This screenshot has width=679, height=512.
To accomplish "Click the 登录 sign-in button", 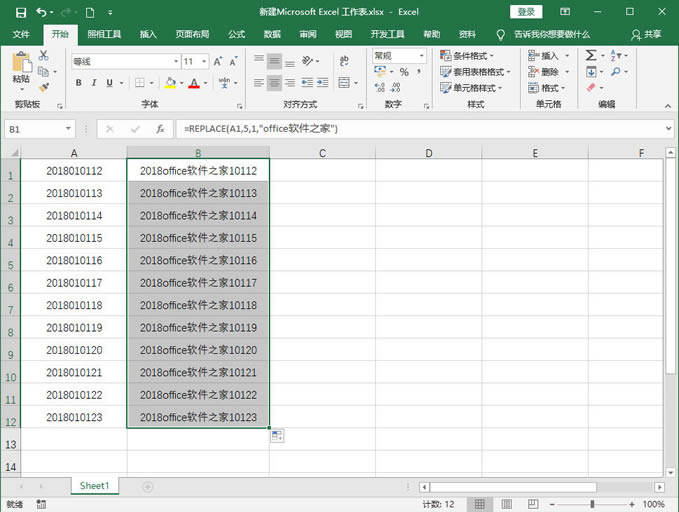I will pos(526,12).
